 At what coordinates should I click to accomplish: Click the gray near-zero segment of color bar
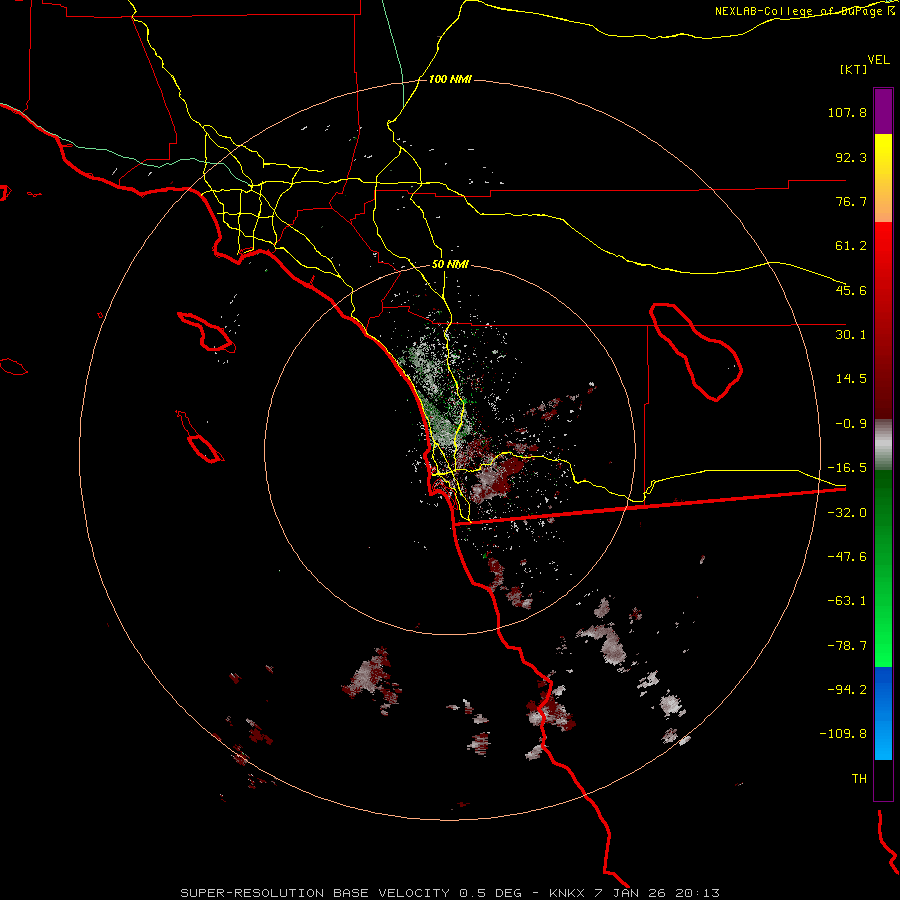(x=883, y=444)
